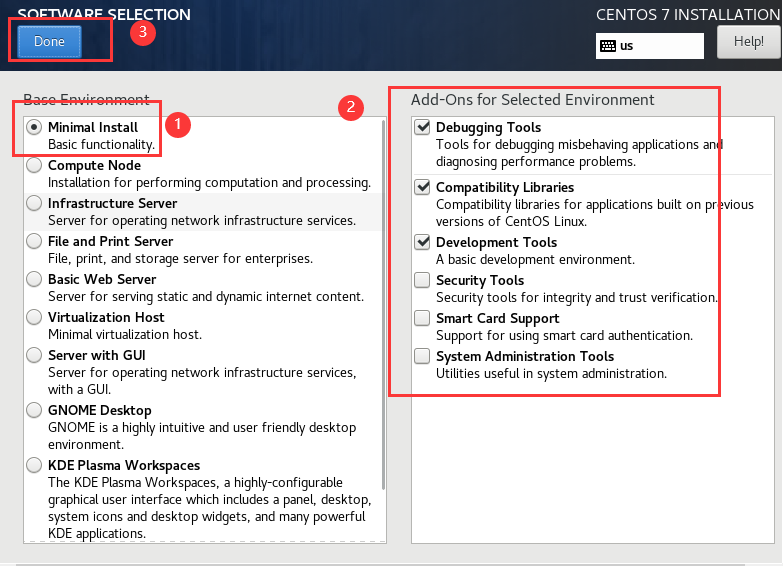
Task: Click "Utilities useful in system administration." text
Action: tap(551, 374)
